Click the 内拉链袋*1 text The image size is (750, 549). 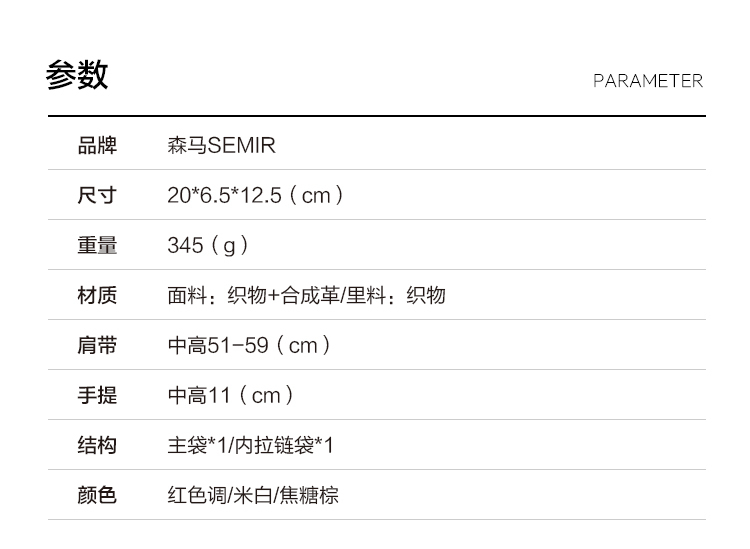point(284,446)
